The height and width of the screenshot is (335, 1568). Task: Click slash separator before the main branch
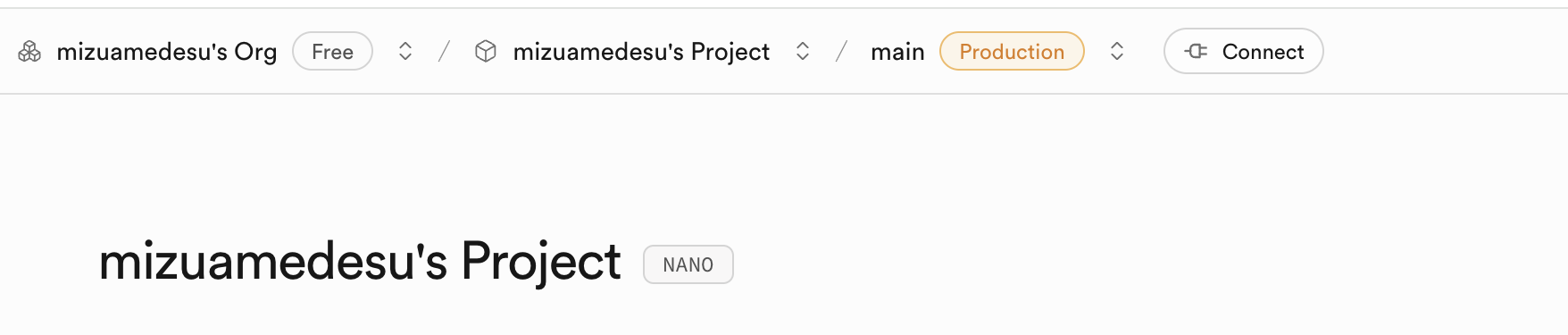841,52
